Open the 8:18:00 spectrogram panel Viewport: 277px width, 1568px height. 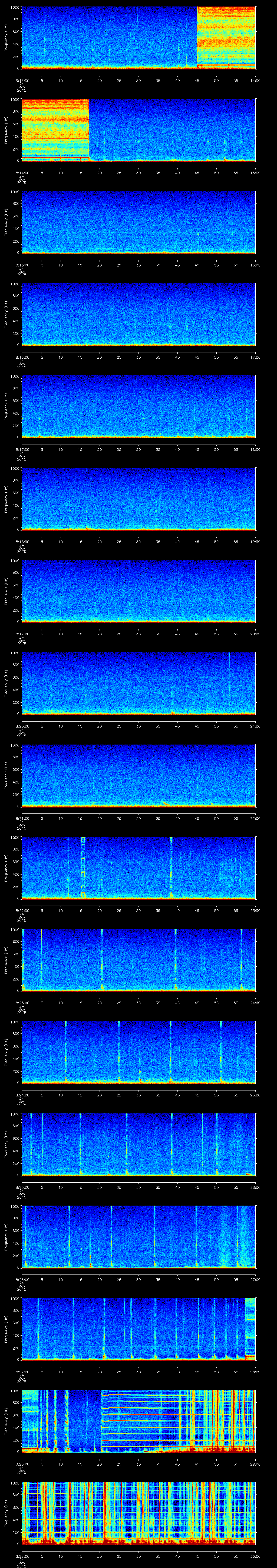coord(138,499)
